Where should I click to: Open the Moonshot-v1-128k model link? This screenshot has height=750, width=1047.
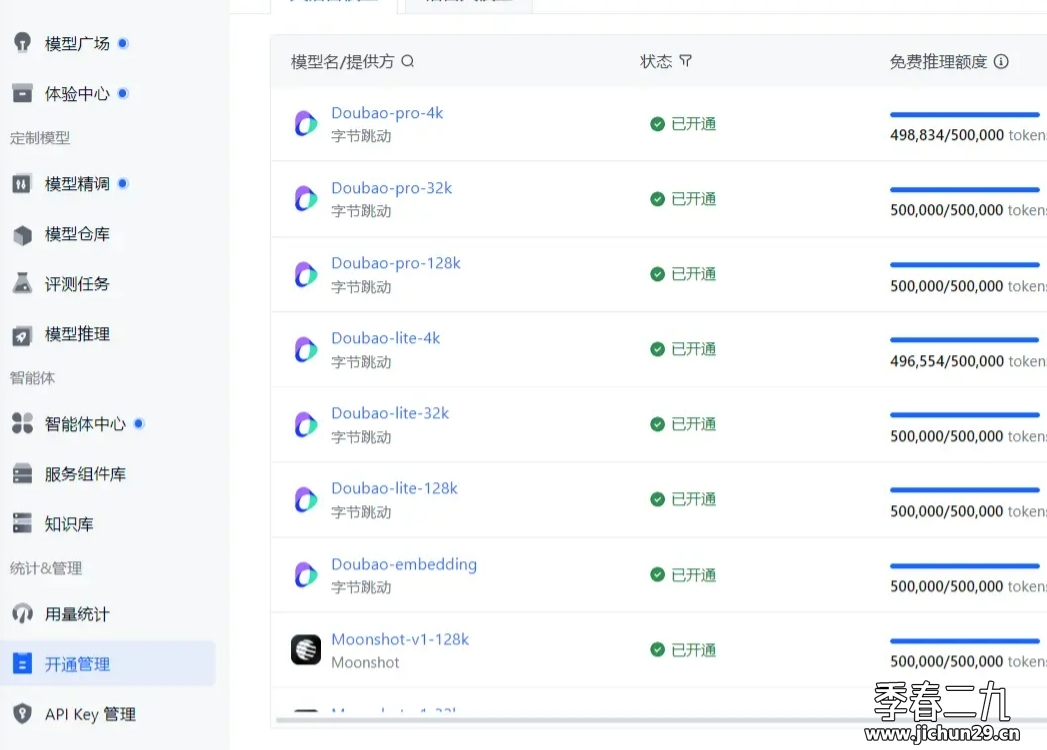pyautogui.click(x=400, y=639)
